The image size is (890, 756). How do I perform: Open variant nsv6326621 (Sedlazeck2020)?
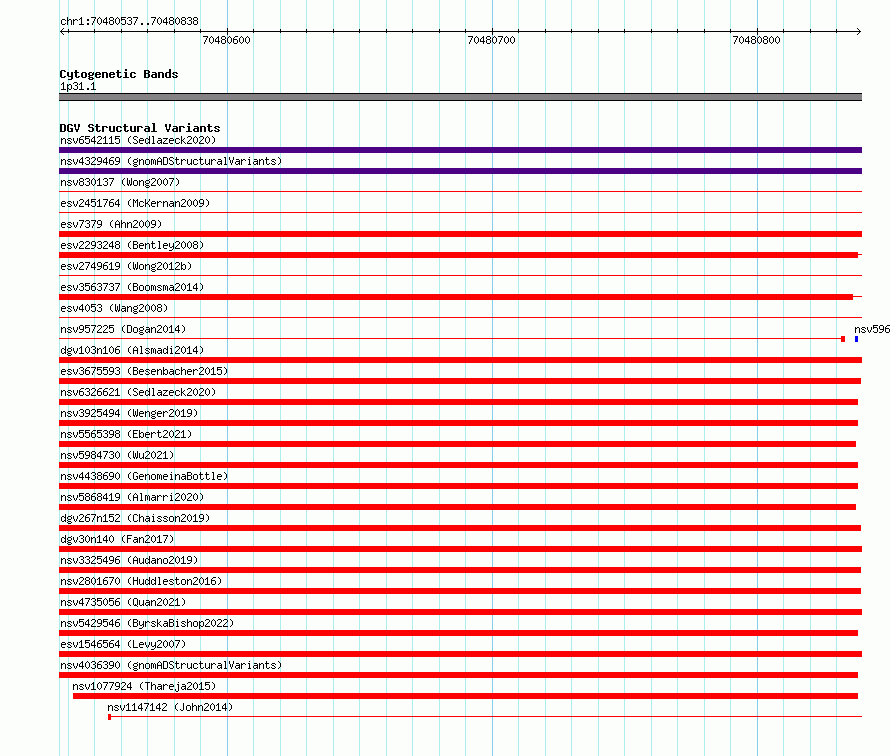138,392
